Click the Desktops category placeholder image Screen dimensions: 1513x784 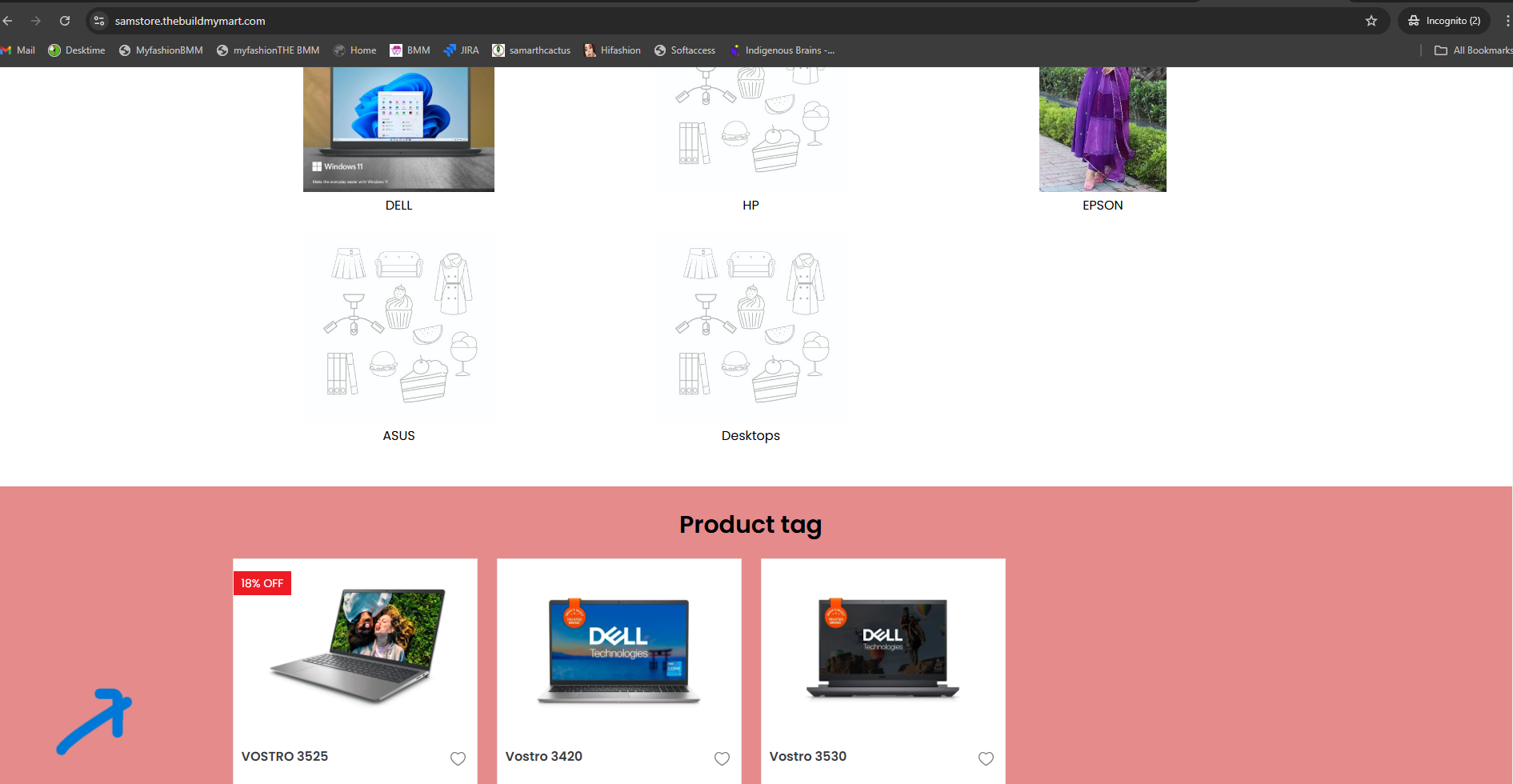750,327
